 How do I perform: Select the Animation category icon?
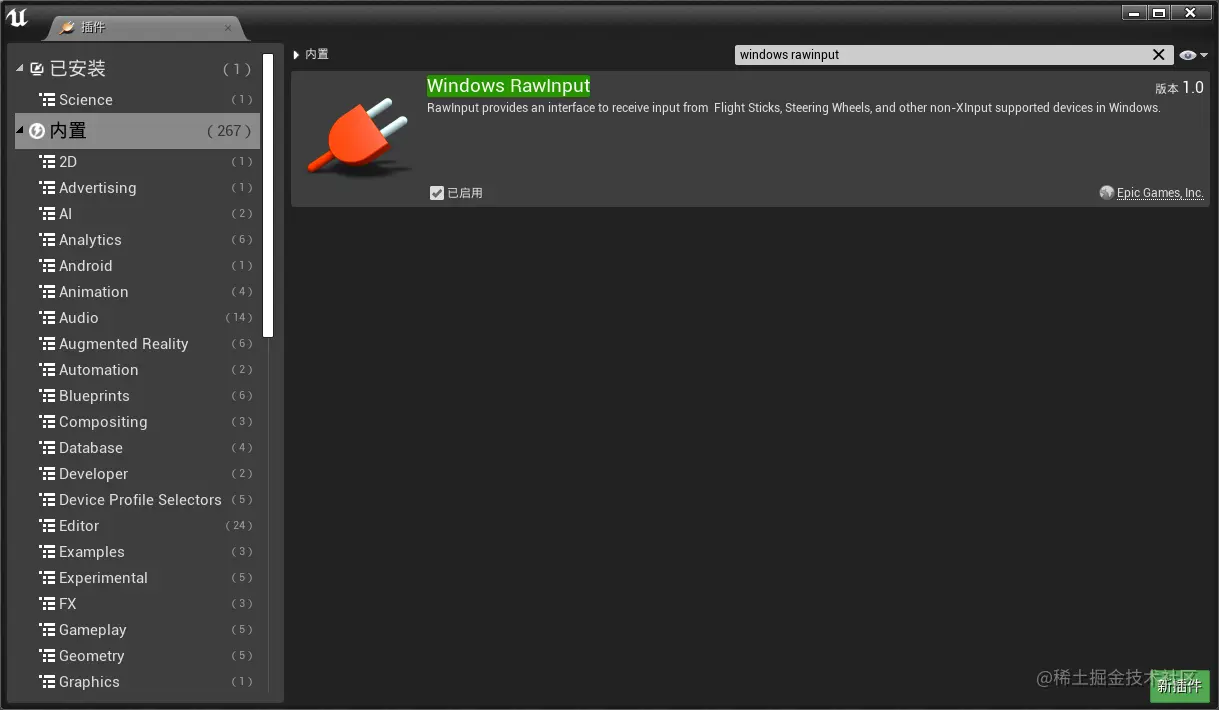click(x=47, y=291)
